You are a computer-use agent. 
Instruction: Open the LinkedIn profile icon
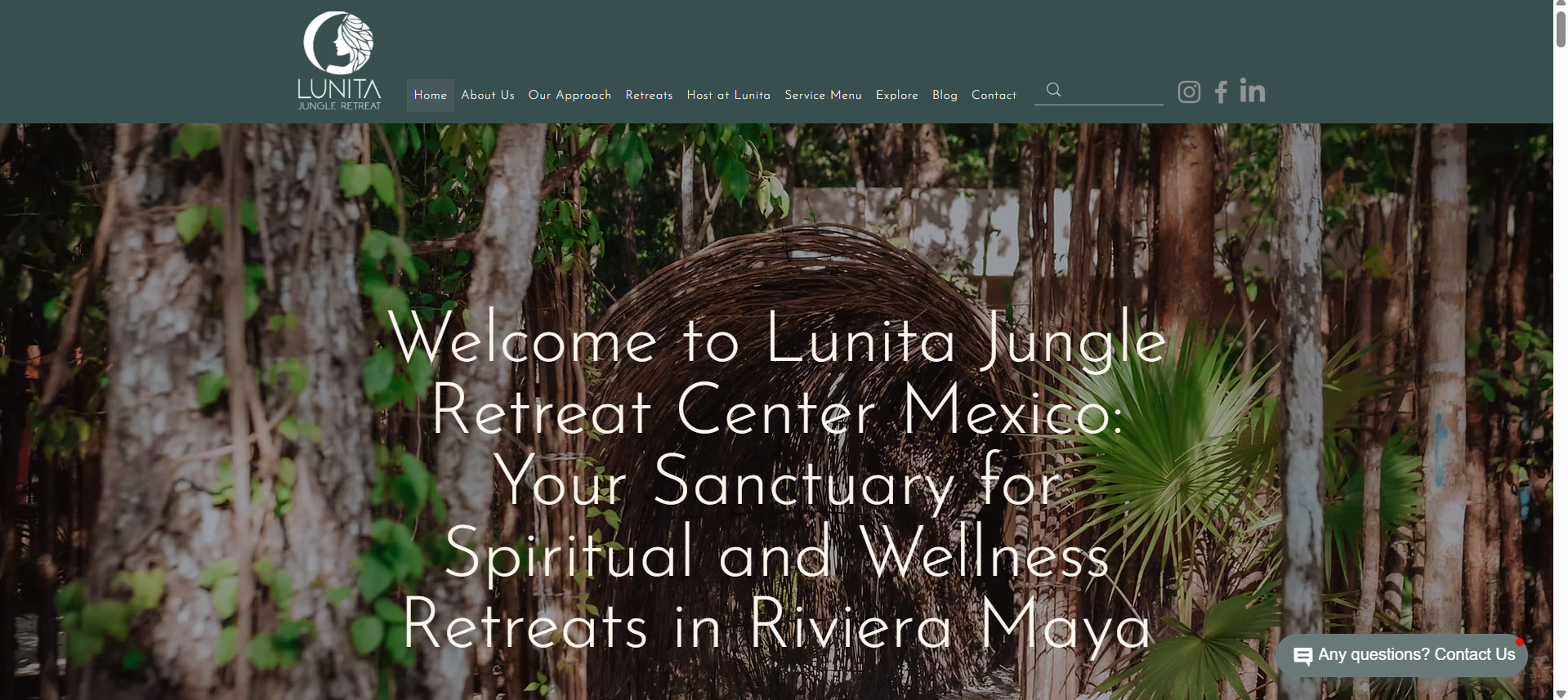tap(1252, 91)
